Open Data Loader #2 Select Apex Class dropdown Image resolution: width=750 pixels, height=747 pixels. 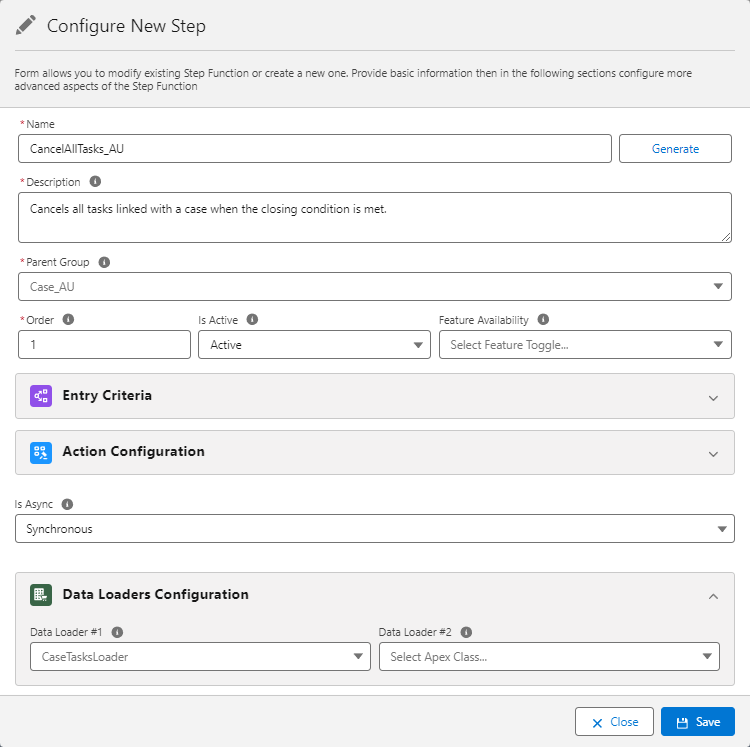[549, 657]
